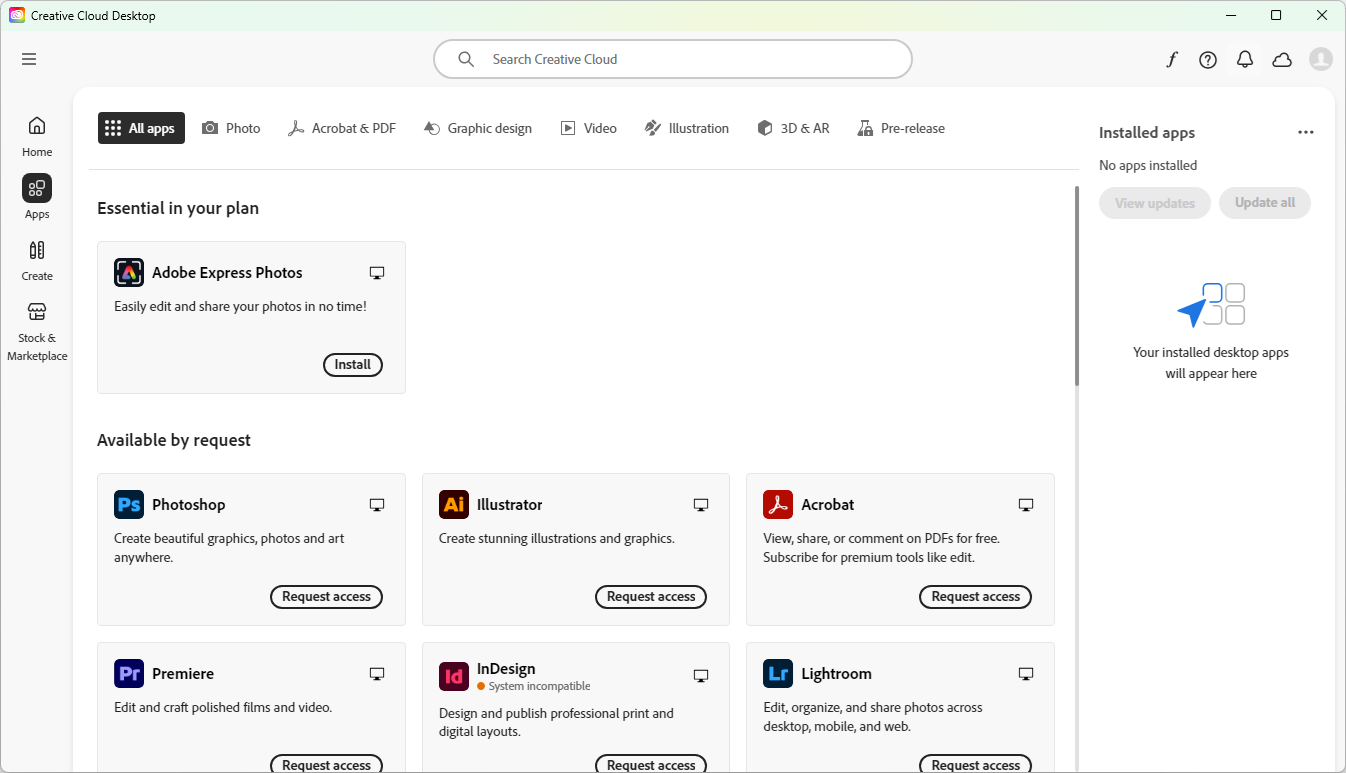Open the help icon
This screenshot has width=1346, height=773.
[1207, 59]
